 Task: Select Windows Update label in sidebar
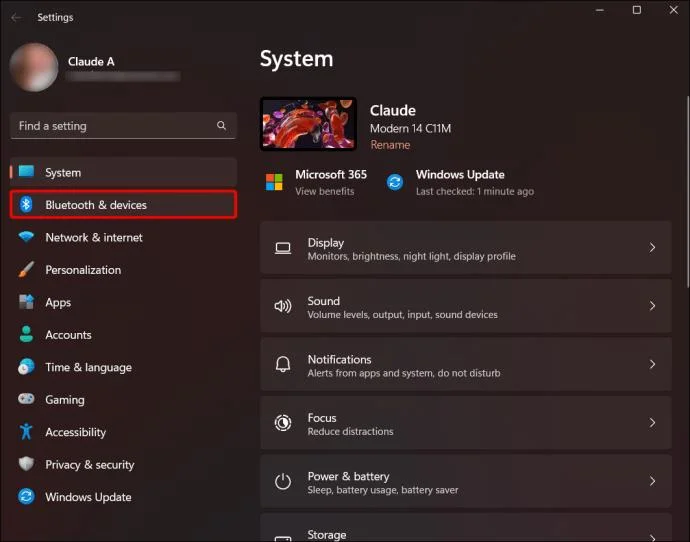click(x=88, y=497)
